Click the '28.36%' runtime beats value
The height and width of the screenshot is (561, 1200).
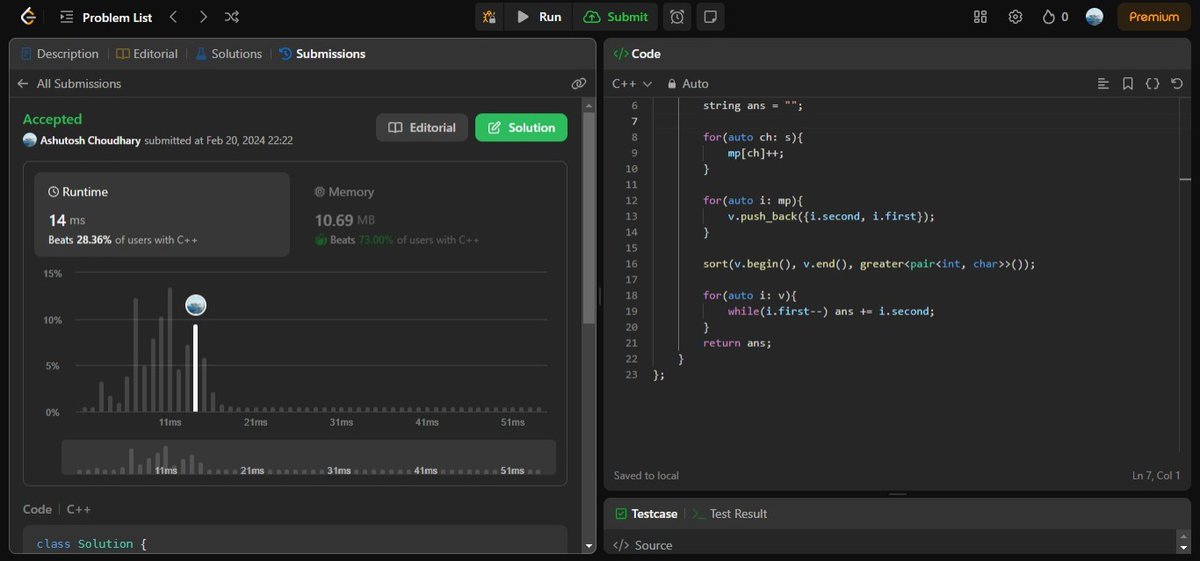pos(96,241)
